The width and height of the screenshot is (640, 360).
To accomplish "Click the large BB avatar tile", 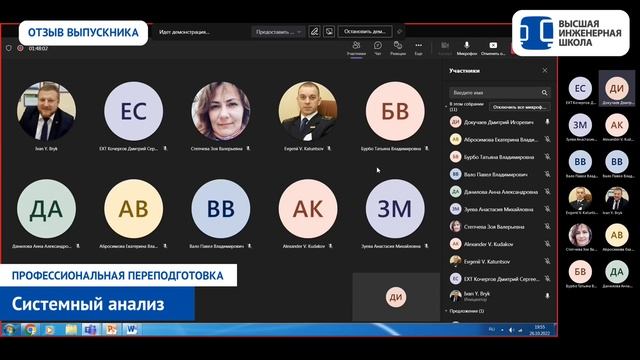I will (221, 209).
